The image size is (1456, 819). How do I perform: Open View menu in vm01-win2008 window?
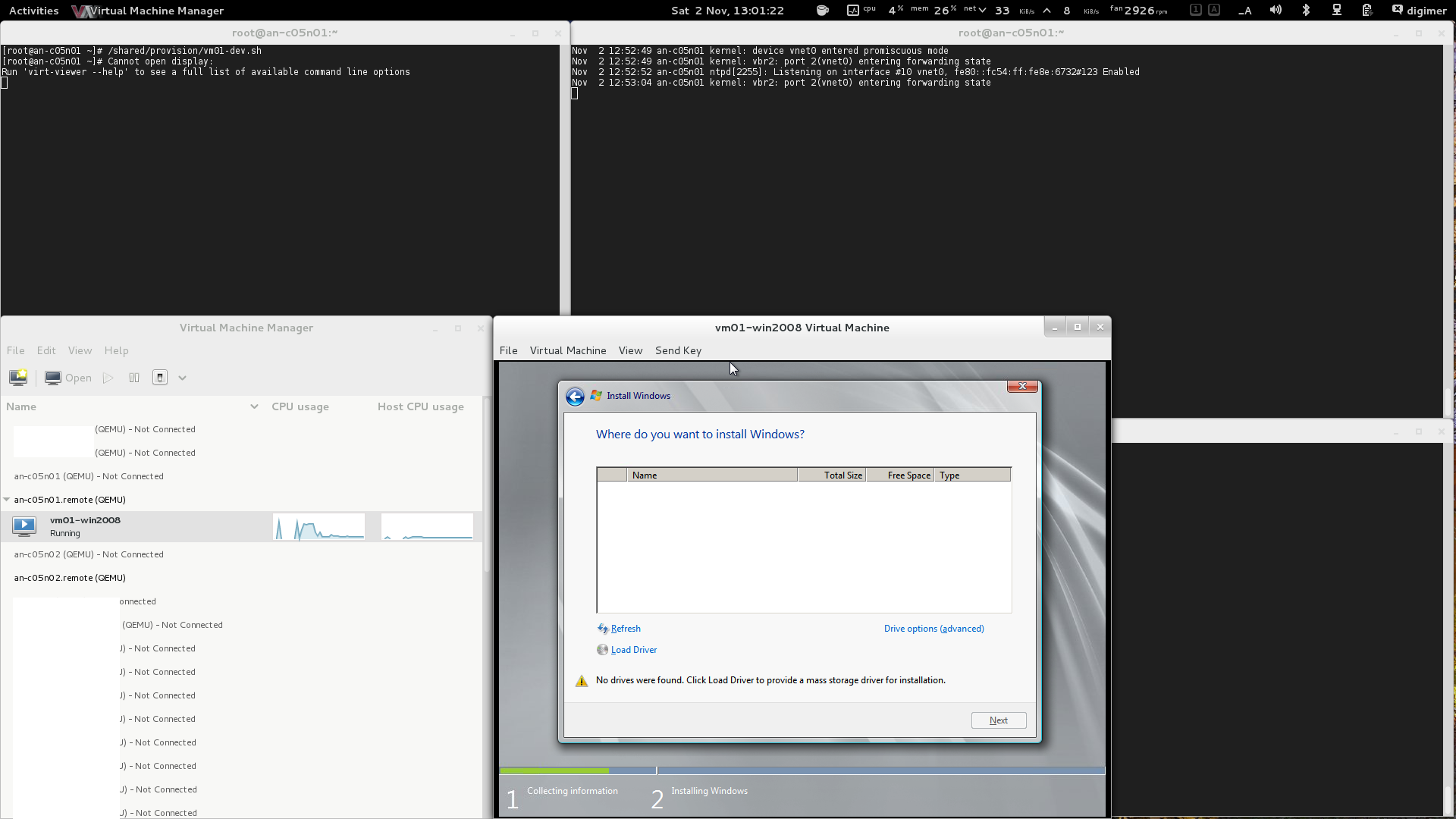coord(630,351)
